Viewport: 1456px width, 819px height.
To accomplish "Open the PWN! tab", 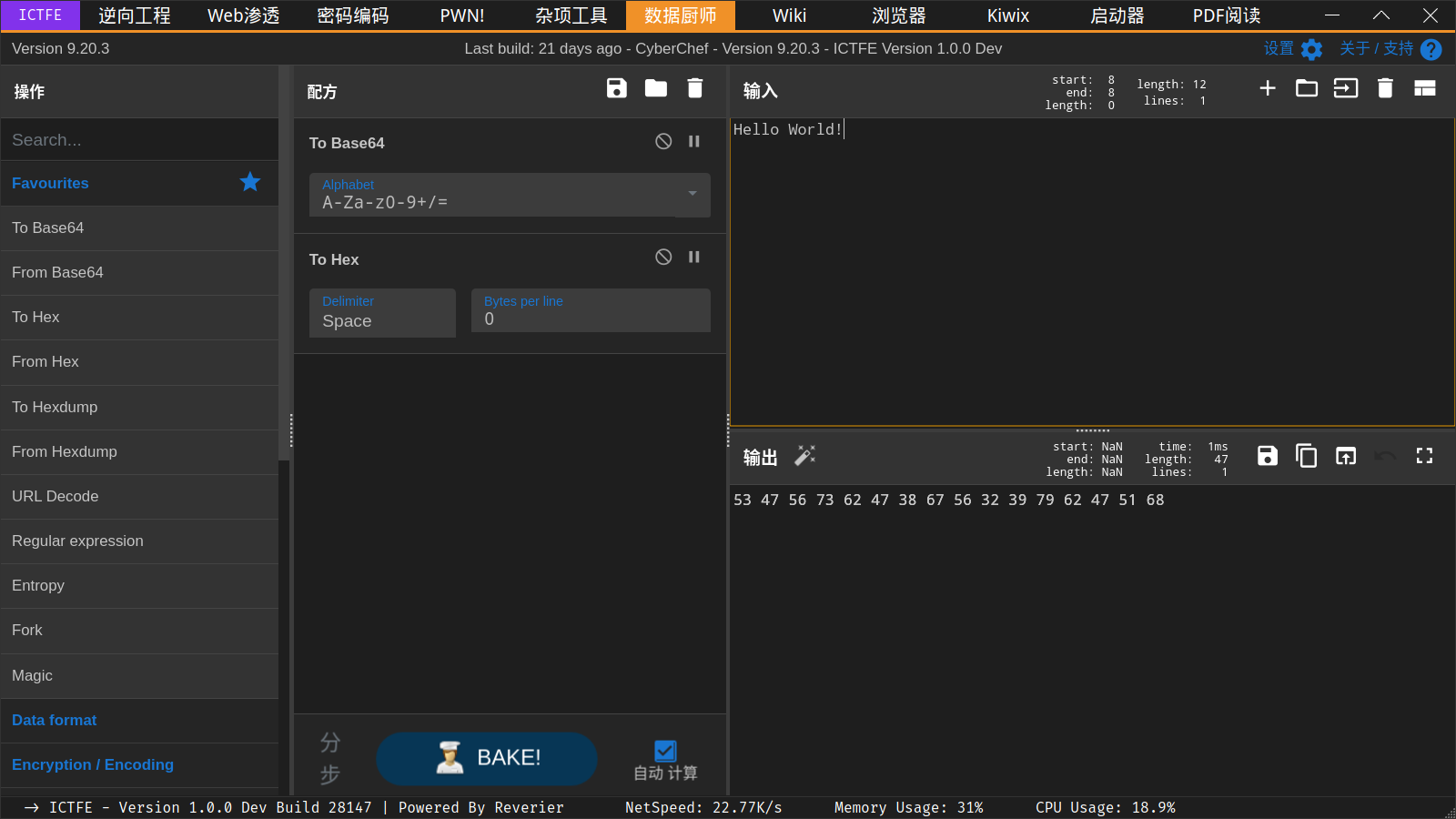I will click(x=462, y=15).
